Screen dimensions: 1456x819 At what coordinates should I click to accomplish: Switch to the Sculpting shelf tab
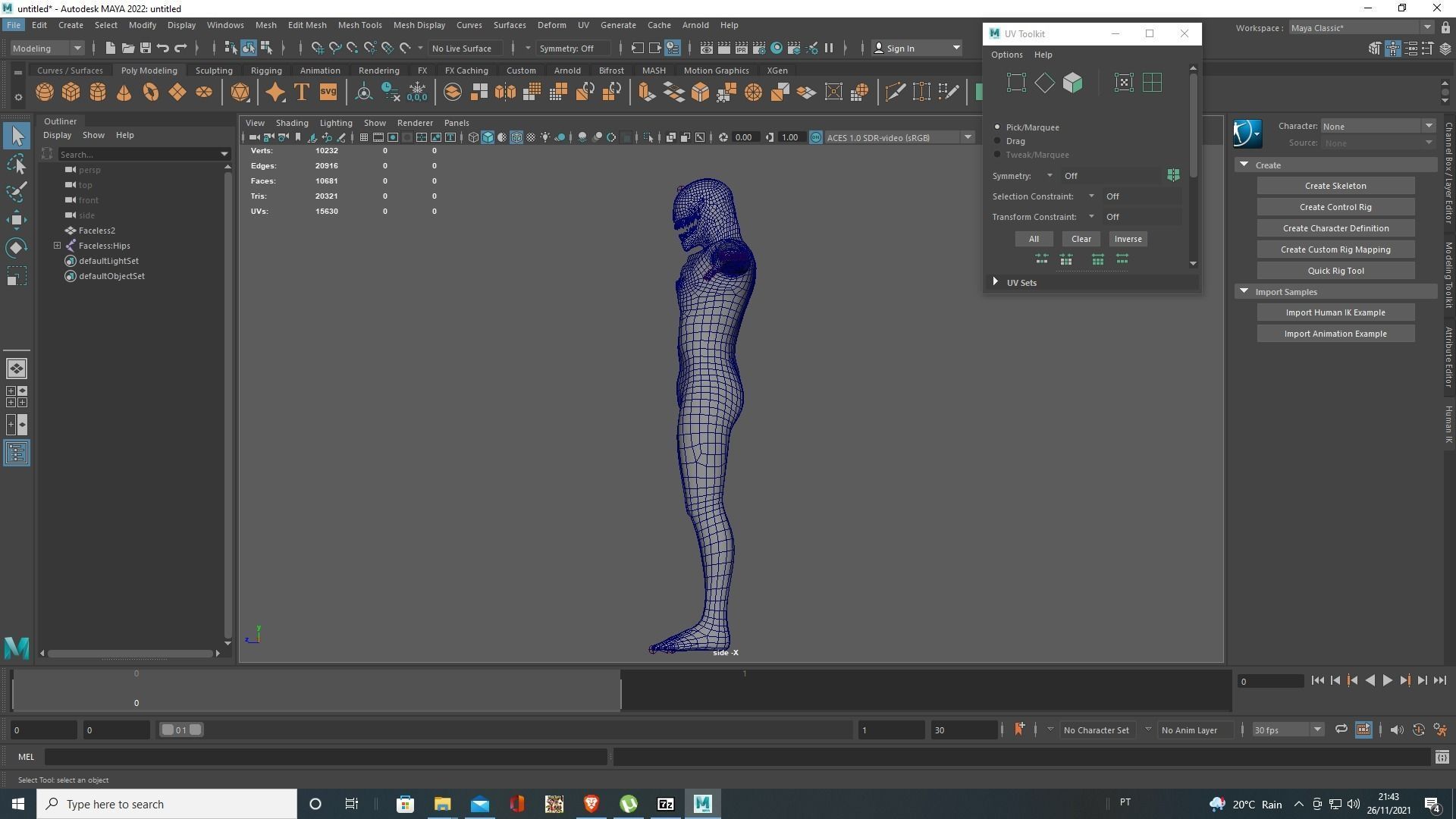[214, 71]
